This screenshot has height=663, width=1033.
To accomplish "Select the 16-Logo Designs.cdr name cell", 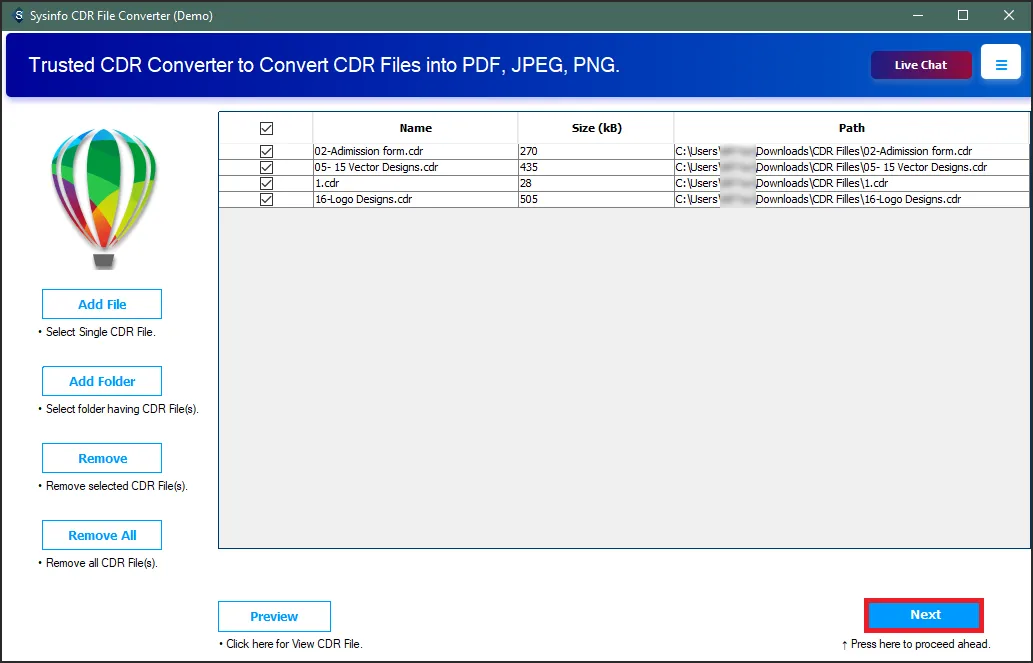I will click(416, 199).
